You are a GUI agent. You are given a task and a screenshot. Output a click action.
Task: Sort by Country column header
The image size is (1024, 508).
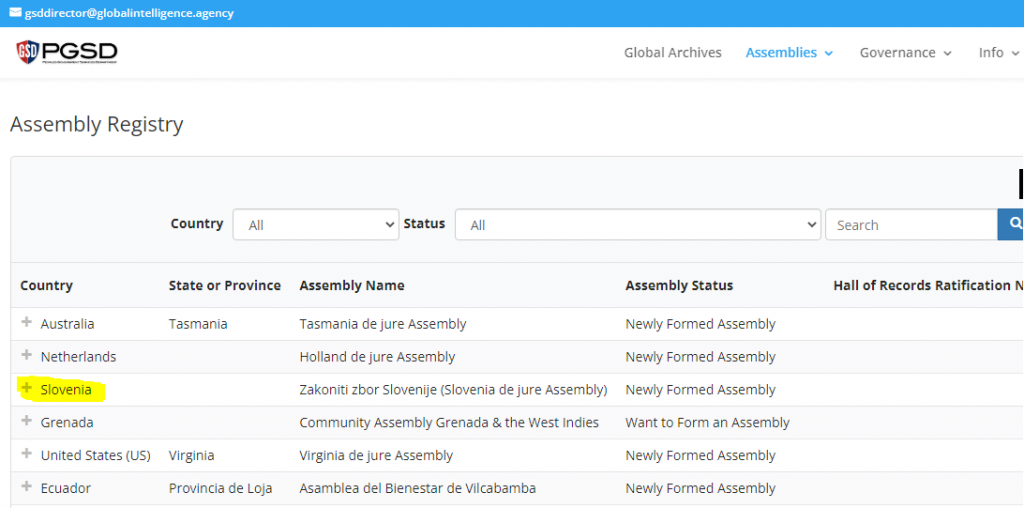pyautogui.click(x=46, y=285)
